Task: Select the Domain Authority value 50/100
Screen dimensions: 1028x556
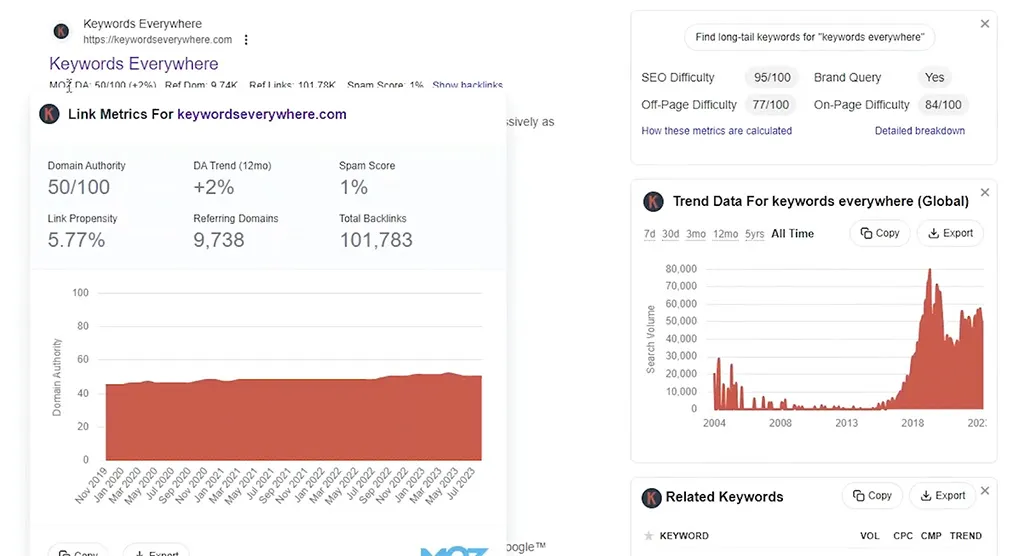Action: (79, 188)
